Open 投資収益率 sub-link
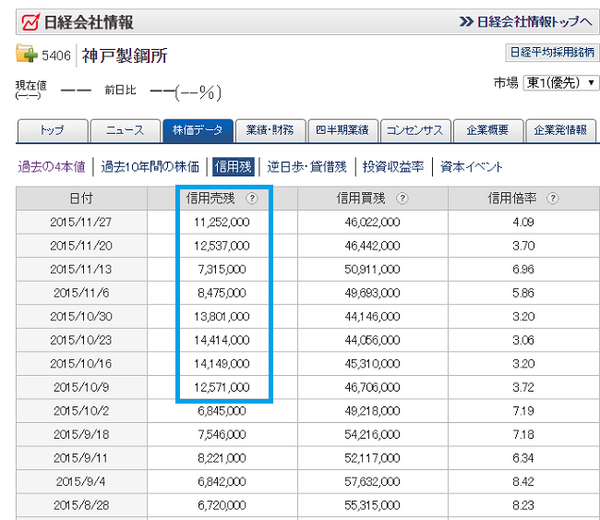The width and height of the screenshot is (600, 520). click(x=393, y=167)
